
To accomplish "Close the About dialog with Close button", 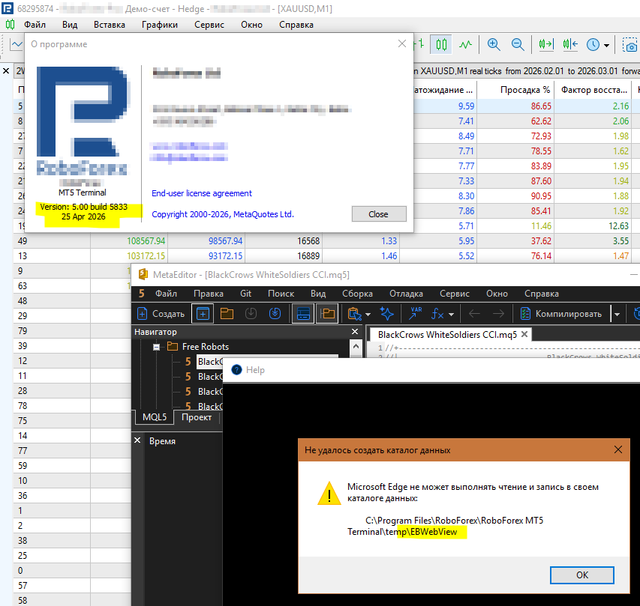I will coord(378,214).
